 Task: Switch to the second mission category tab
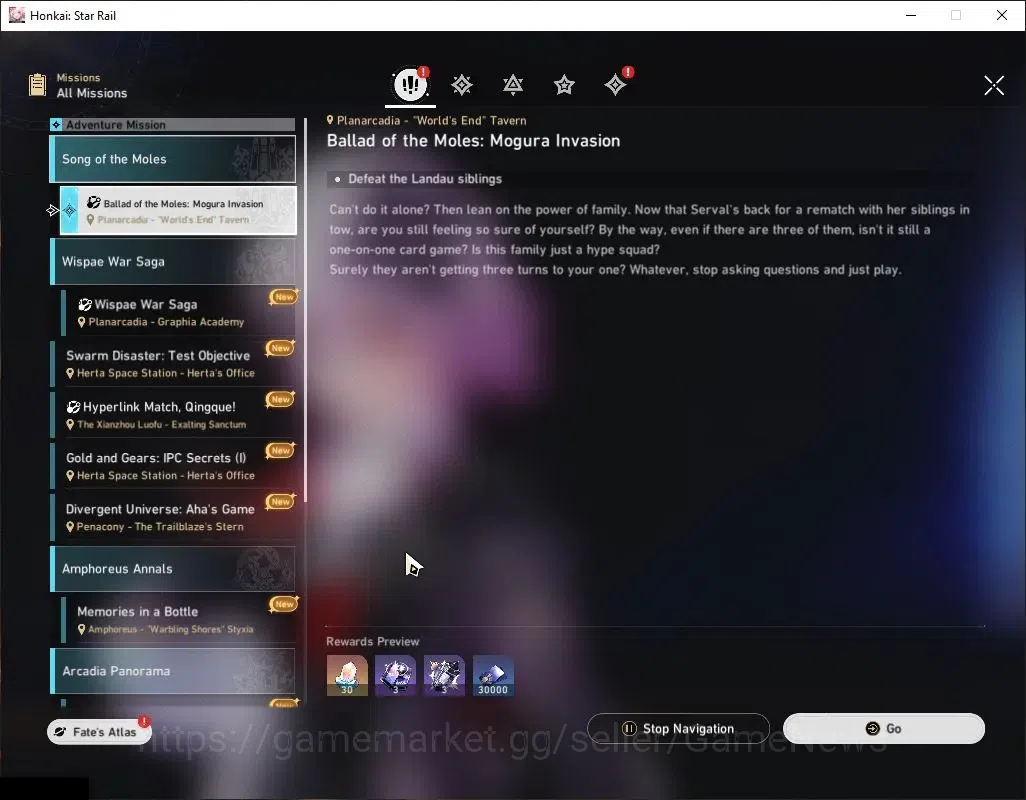tap(462, 85)
